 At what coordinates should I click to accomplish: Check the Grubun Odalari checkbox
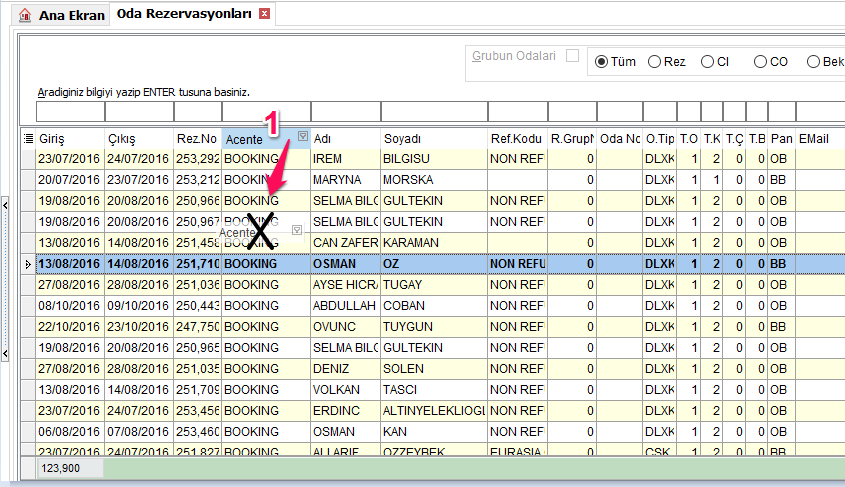tap(572, 55)
